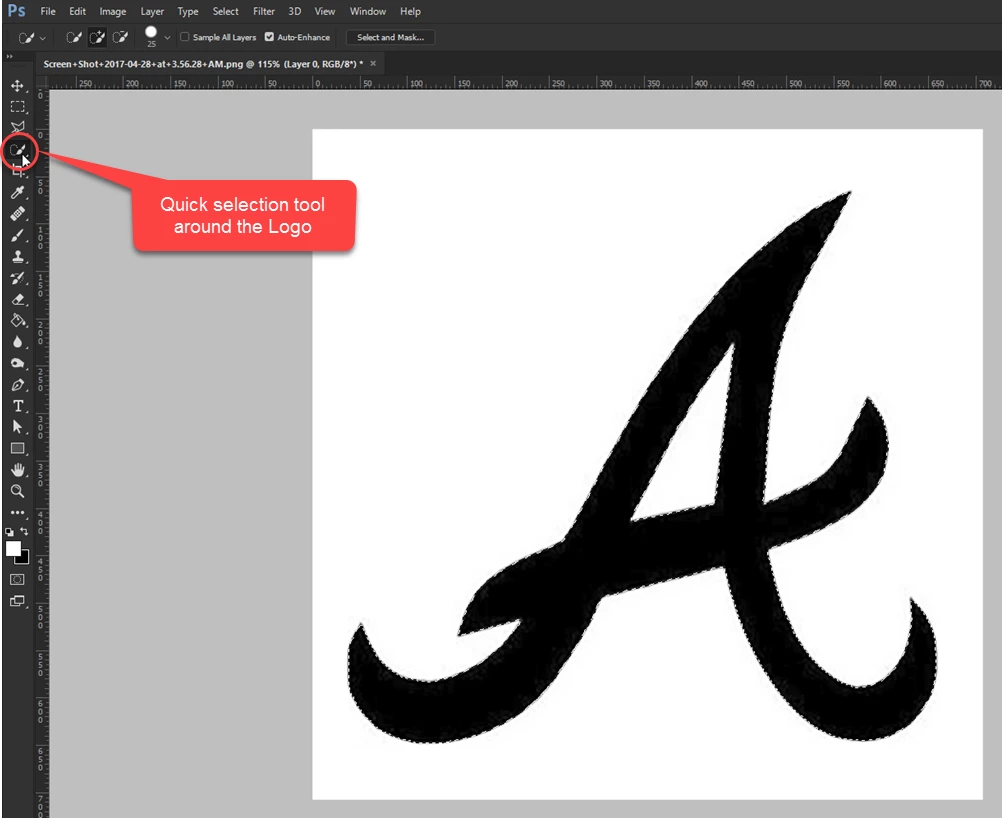
Task: Open the File menu
Action: pyautogui.click(x=48, y=12)
